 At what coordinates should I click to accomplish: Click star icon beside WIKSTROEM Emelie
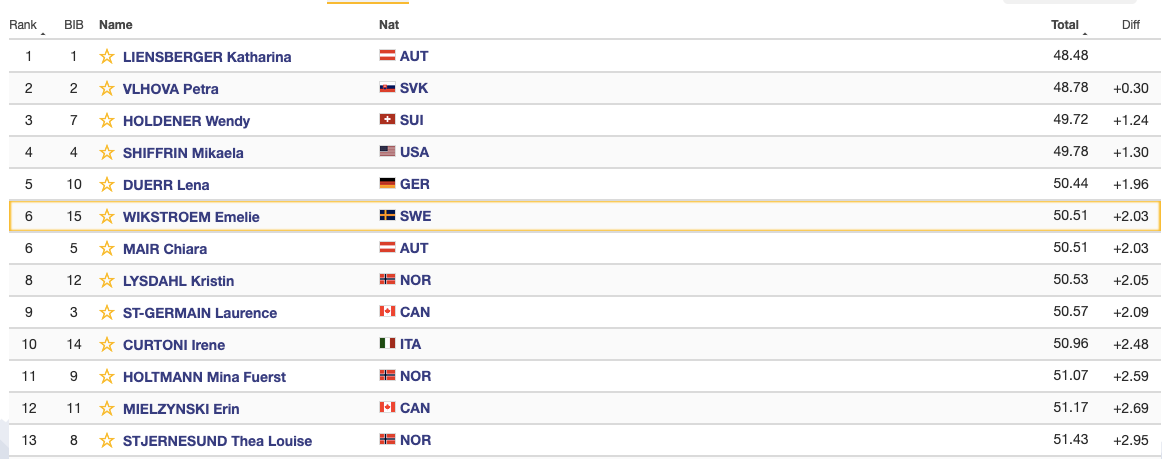coord(107,217)
